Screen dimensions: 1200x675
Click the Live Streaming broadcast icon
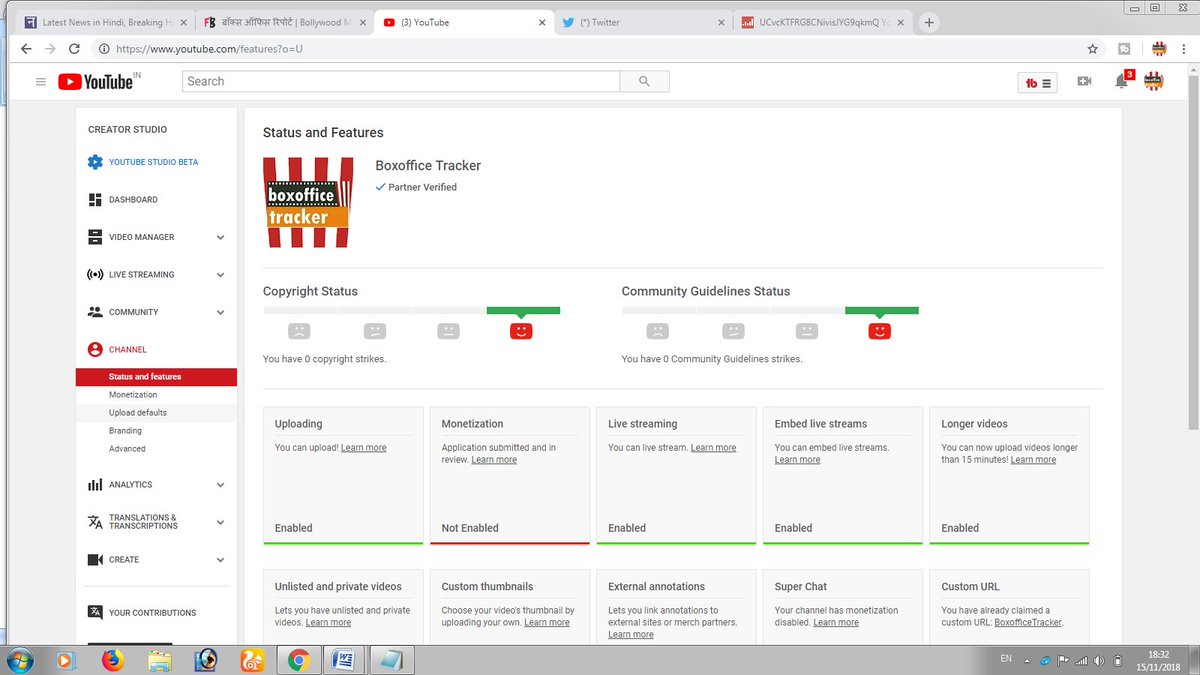(95, 275)
